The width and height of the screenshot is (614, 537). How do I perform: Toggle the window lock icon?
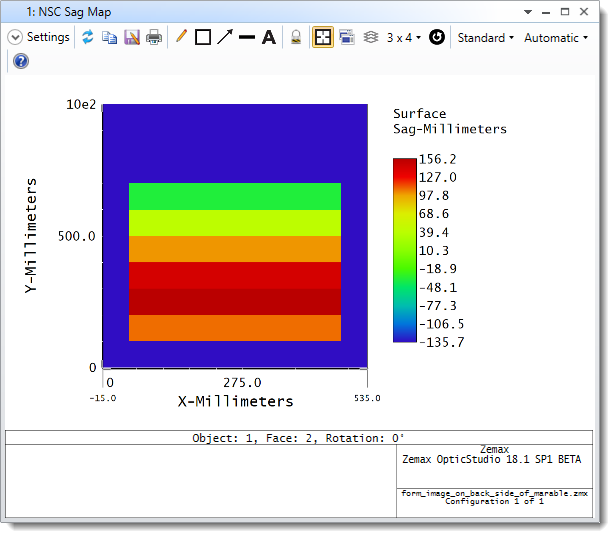coord(296,37)
